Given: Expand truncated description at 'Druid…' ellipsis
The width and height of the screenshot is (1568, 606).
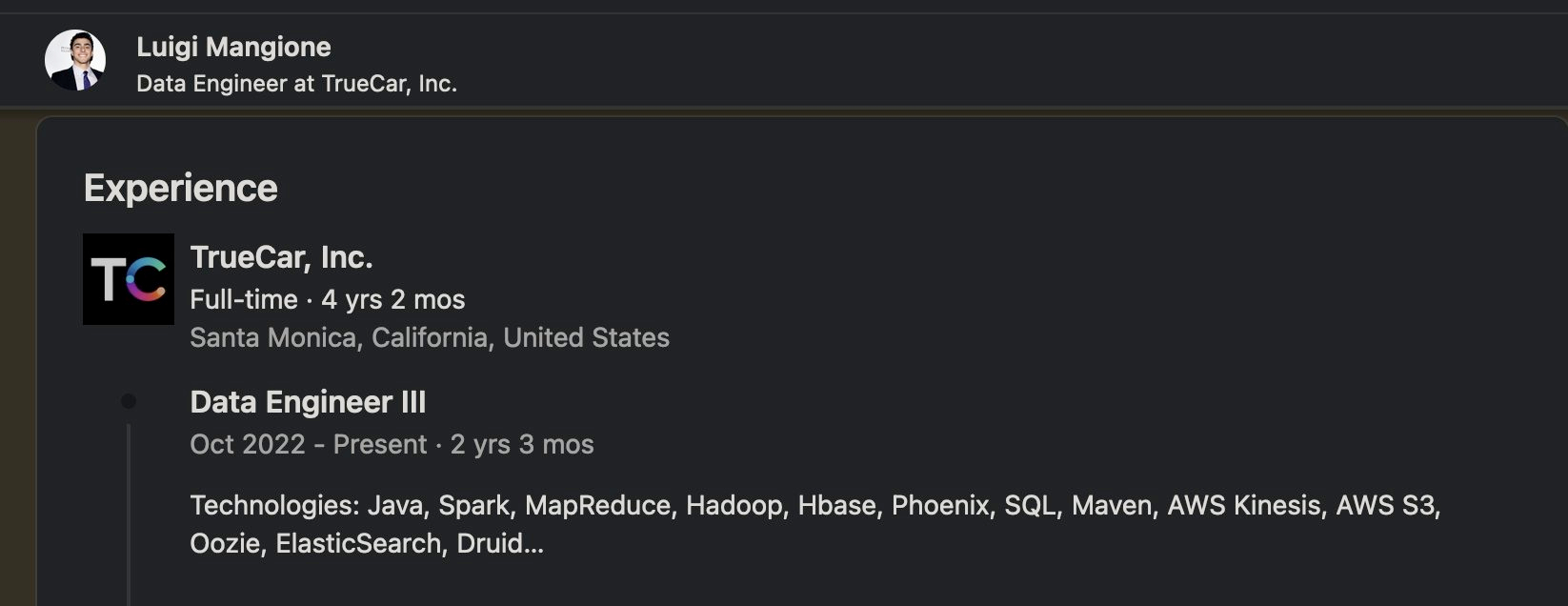Looking at the screenshot, I should pyautogui.click(x=500, y=543).
